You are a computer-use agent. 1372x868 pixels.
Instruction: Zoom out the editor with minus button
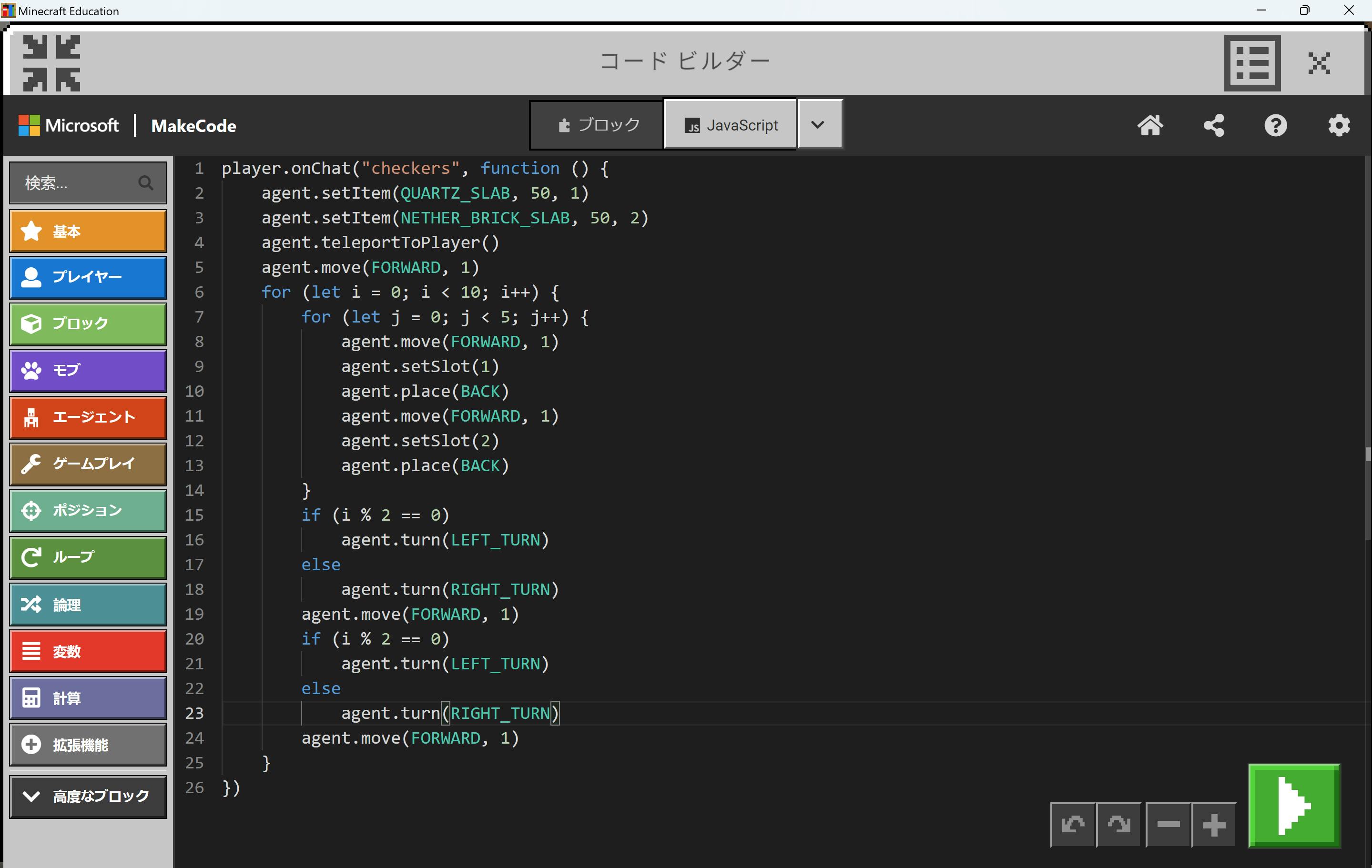[1168, 824]
